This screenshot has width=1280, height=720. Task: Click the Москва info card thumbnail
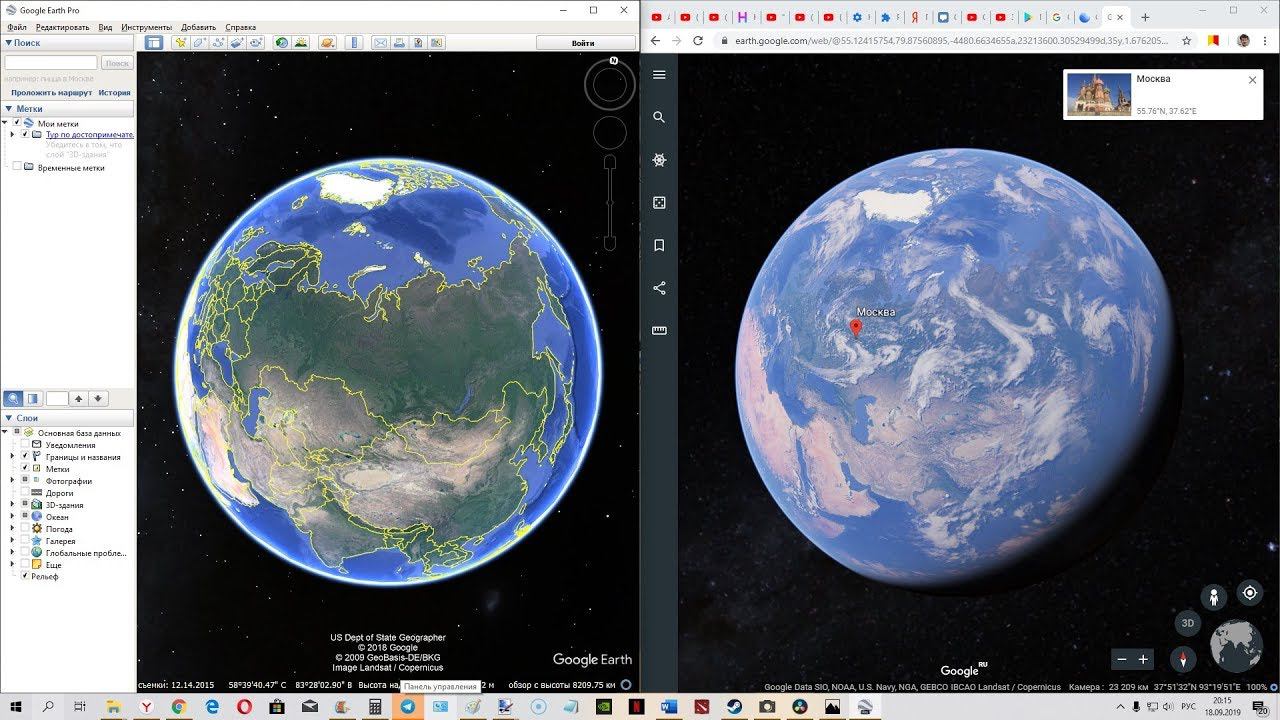1099,95
